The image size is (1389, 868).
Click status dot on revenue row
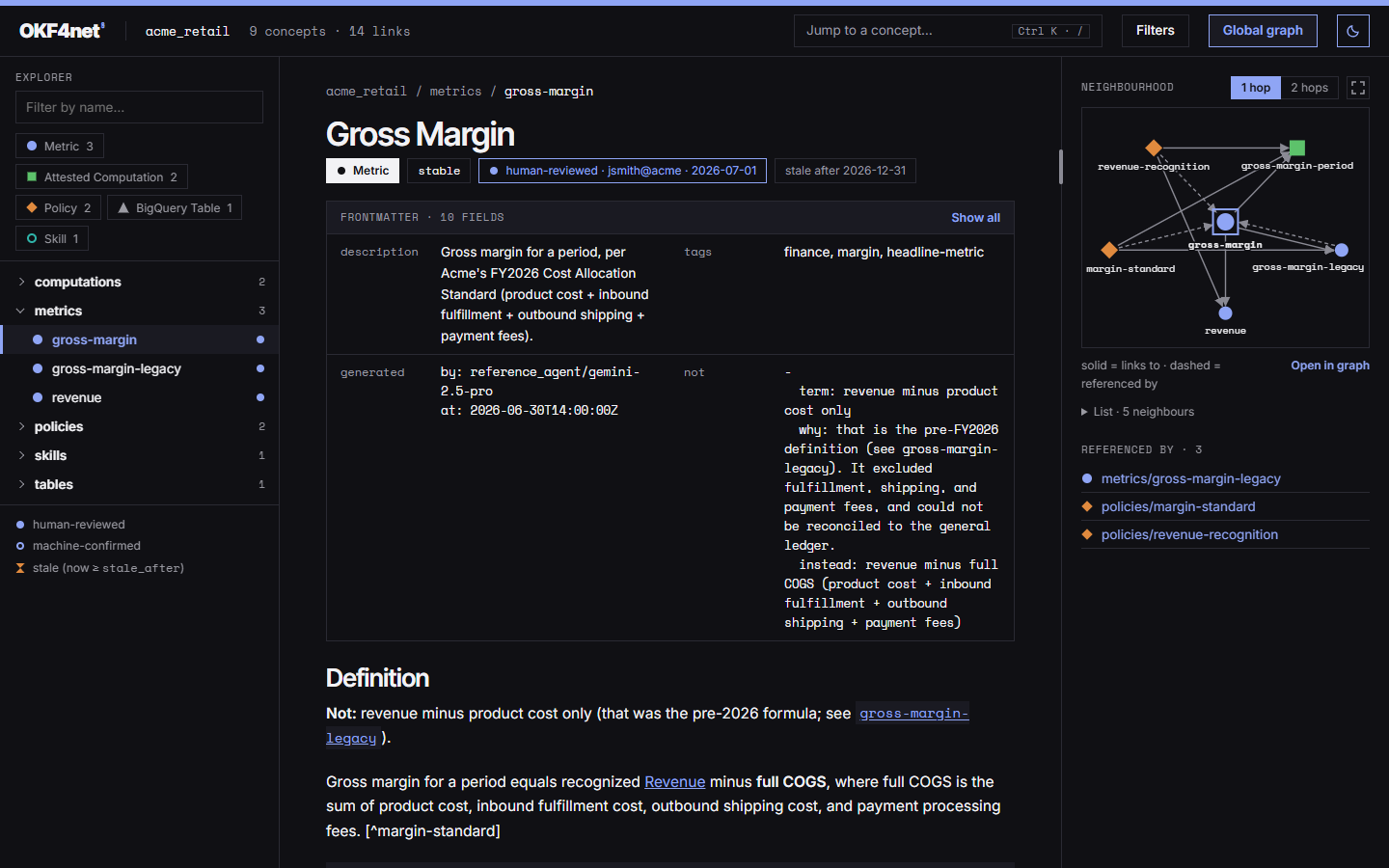click(x=260, y=397)
